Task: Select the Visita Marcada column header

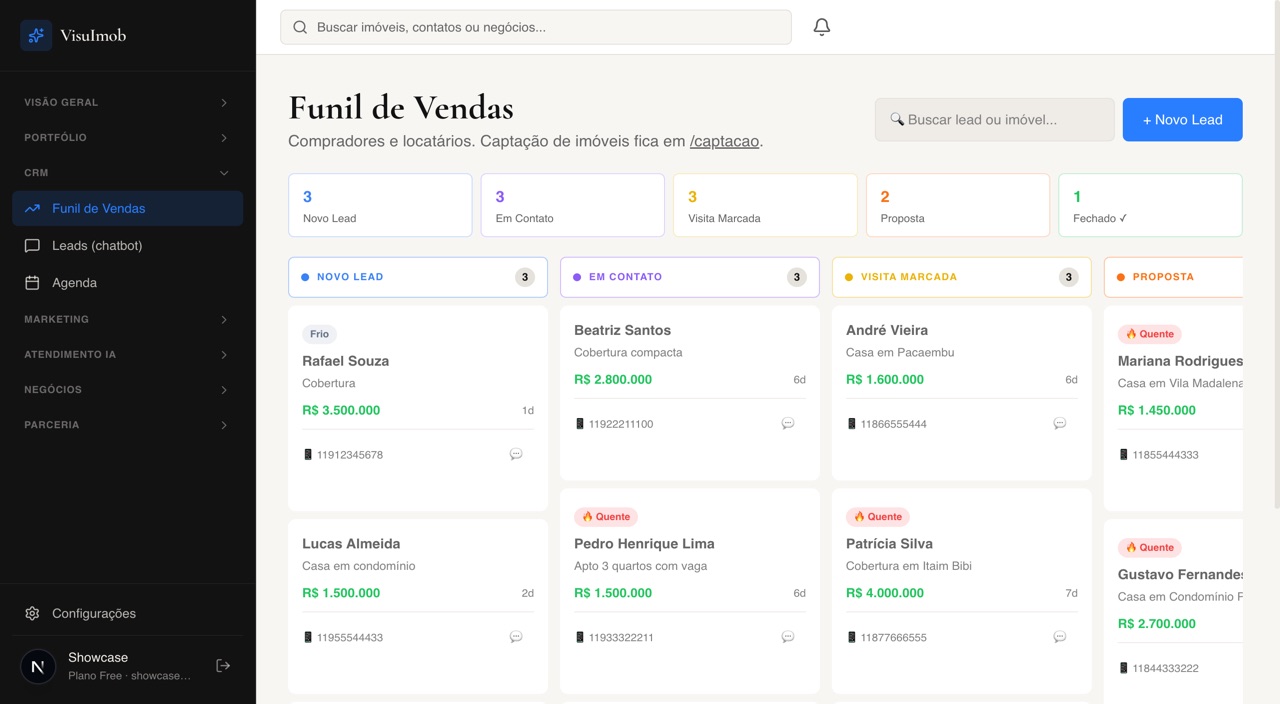Action: click(962, 277)
